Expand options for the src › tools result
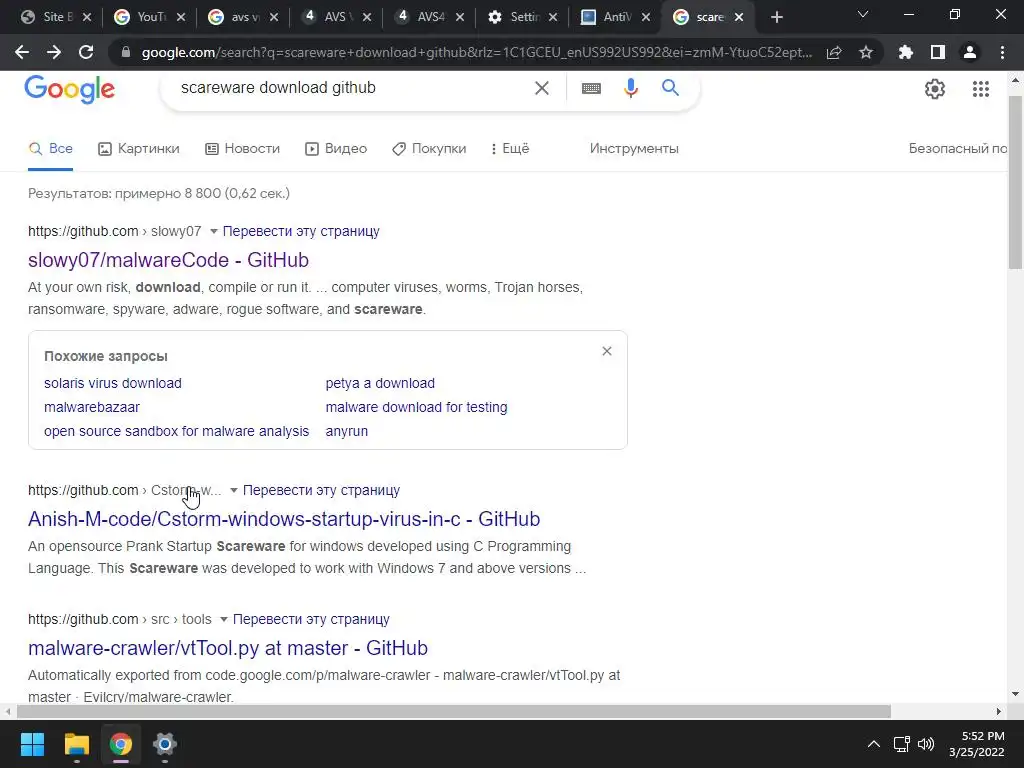This screenshot has height=768, width=1024. (223, 618)
